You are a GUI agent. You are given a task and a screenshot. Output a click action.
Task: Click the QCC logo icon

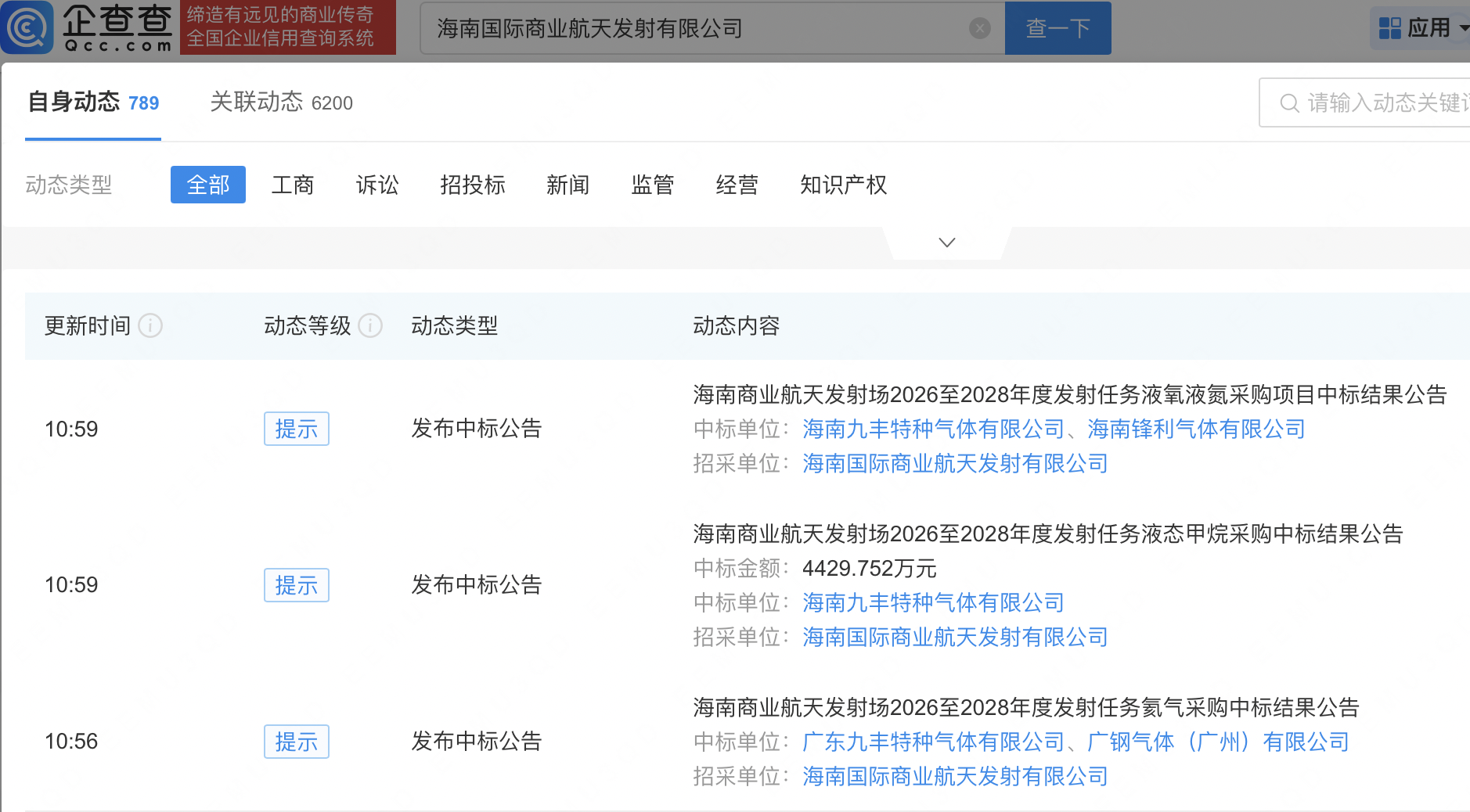click(x=27, y=27)
